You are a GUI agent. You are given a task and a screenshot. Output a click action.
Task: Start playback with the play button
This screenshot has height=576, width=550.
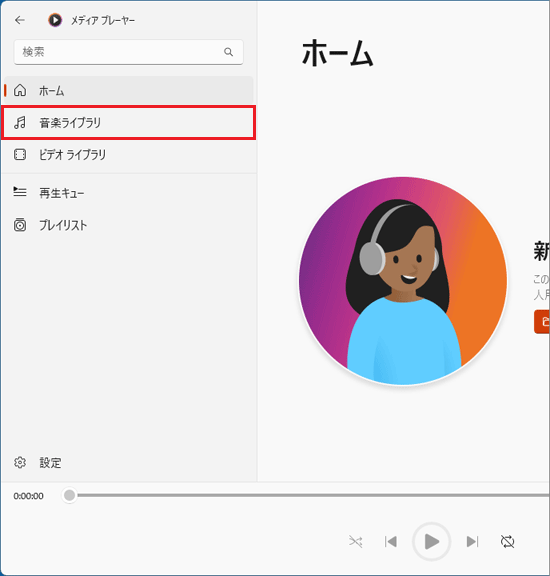(431, 541)
